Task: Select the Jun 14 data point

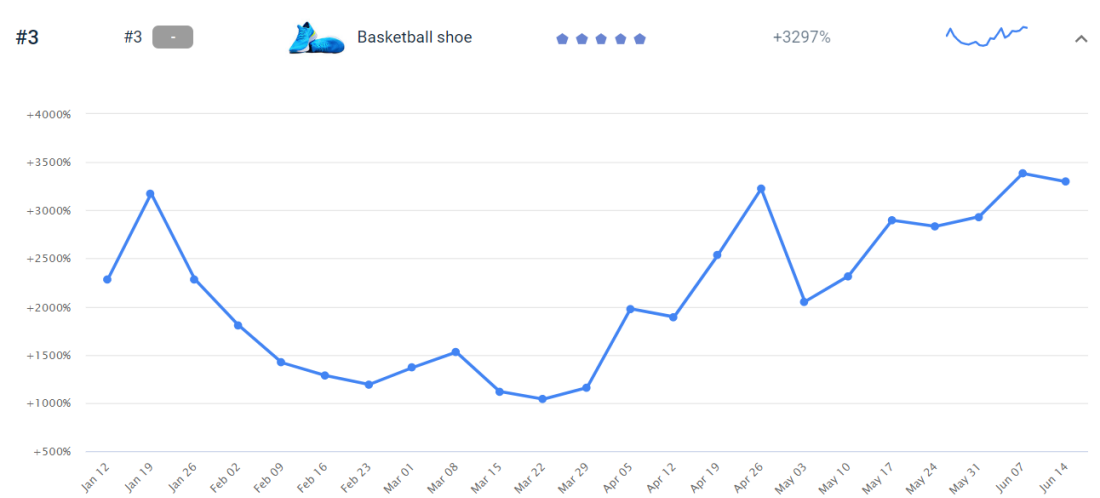Action: click(1066, 181)
